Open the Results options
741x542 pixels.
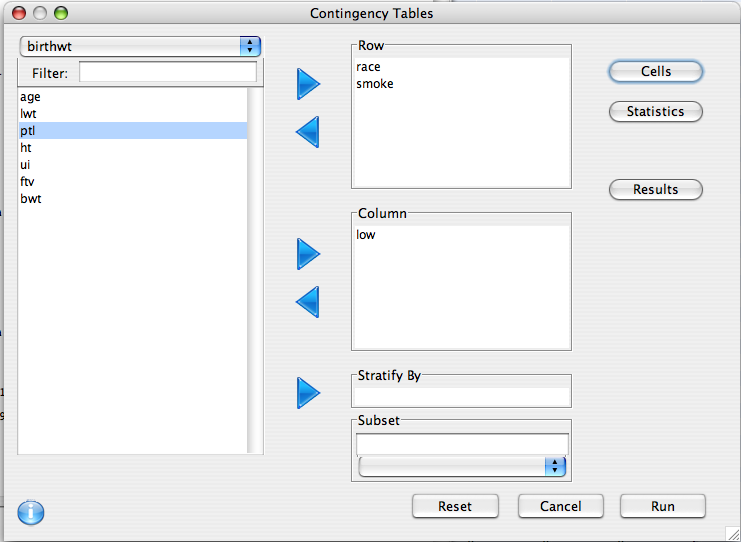[x=655, y=189]
